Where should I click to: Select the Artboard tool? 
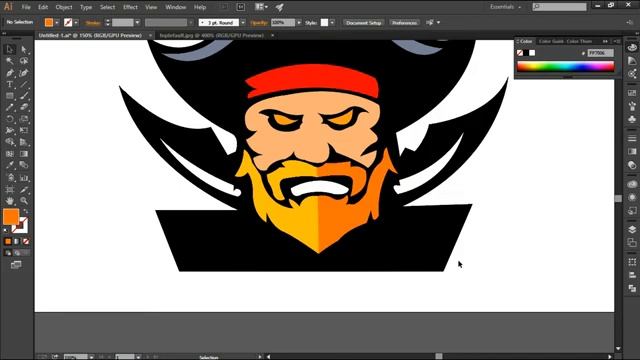10,190
